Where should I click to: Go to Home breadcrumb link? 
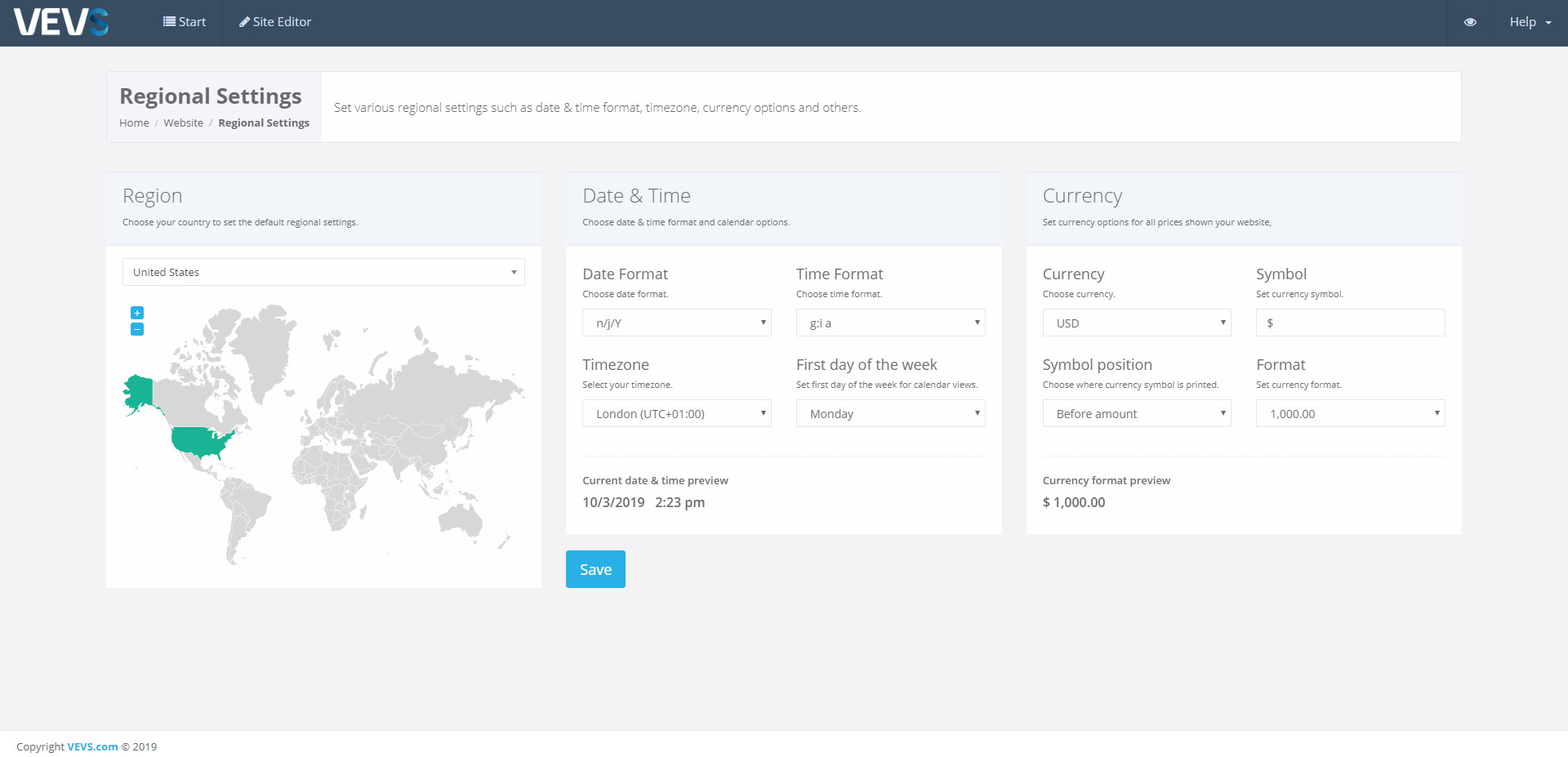pos(134,123)
